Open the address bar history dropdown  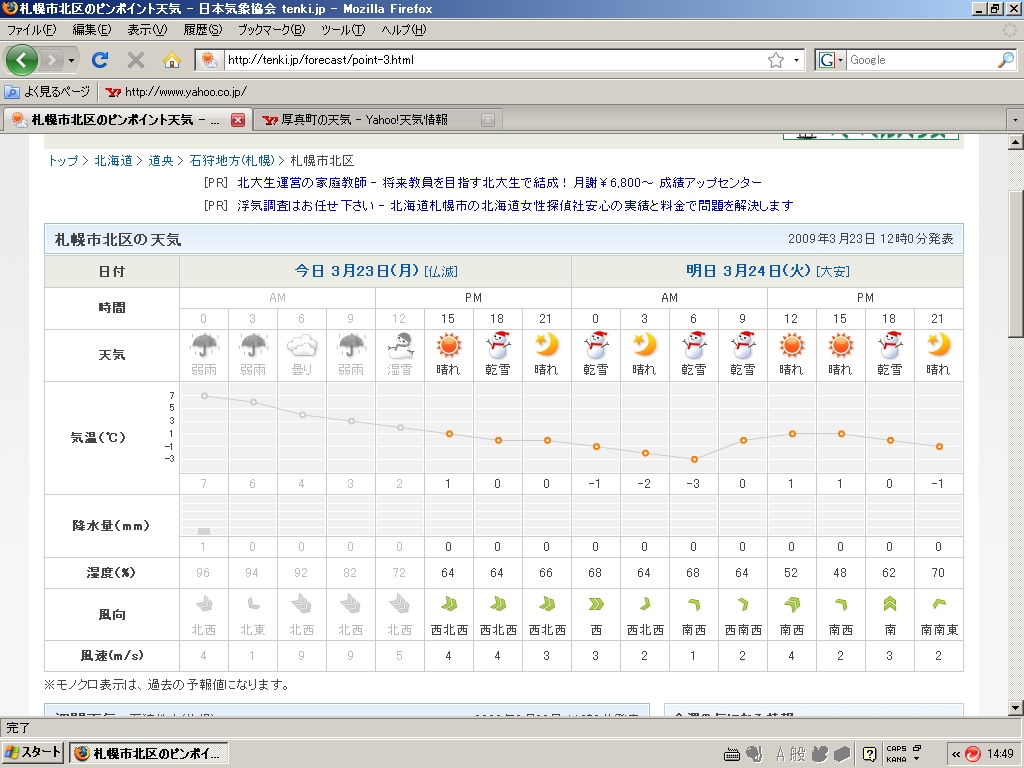tap(796, 60)
